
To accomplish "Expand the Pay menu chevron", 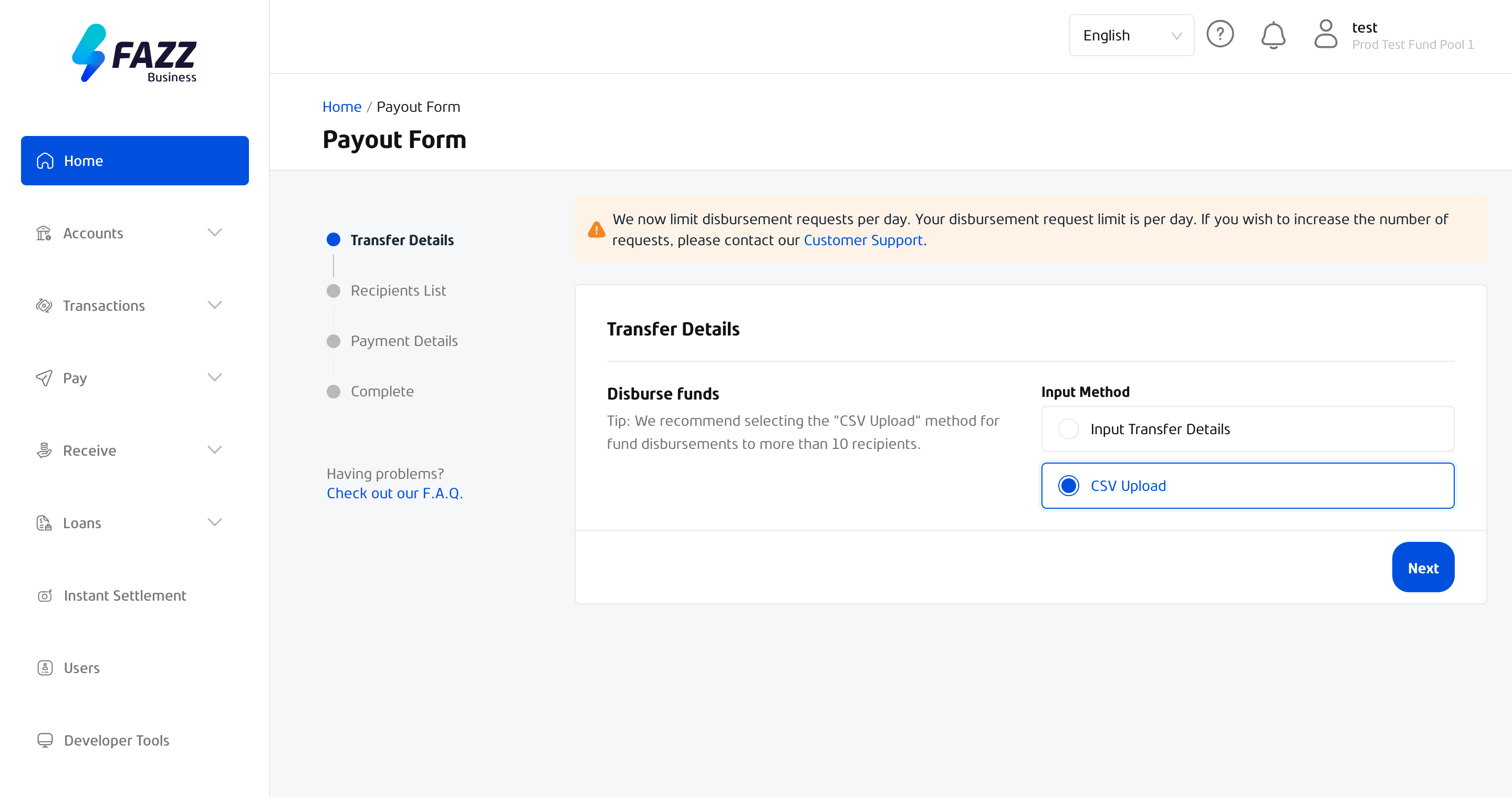I will (215, 377).
